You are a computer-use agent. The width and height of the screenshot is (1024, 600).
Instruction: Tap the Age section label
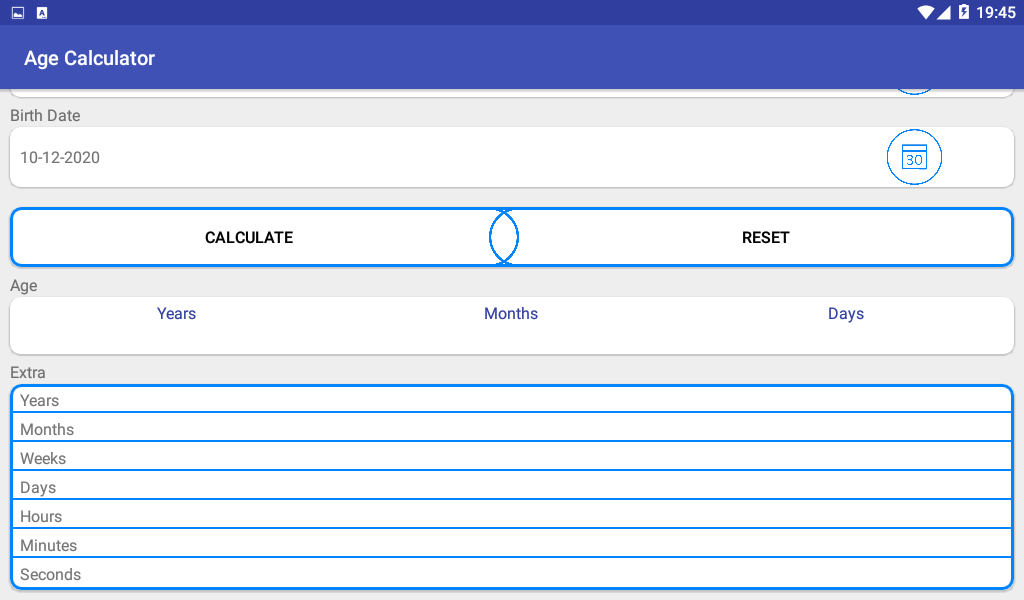pyautogui.click(x=24, y=286)
